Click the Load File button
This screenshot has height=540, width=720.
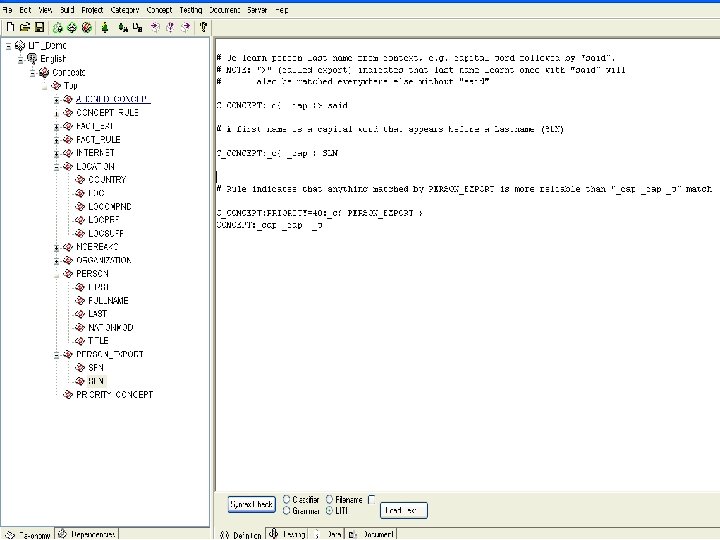pos(404,510)
